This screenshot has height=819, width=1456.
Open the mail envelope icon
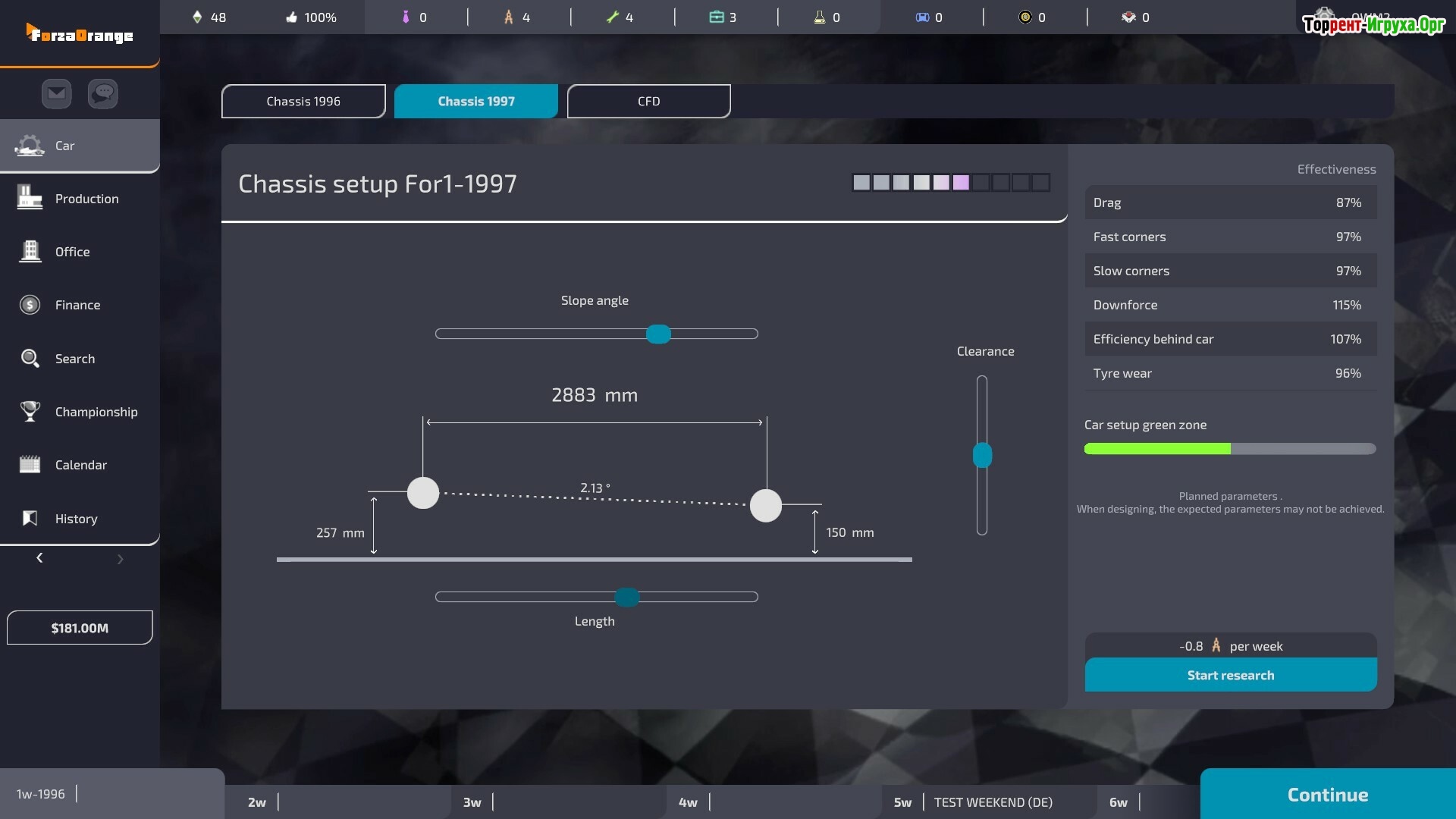pyautogui.click(x=56, y=93)
